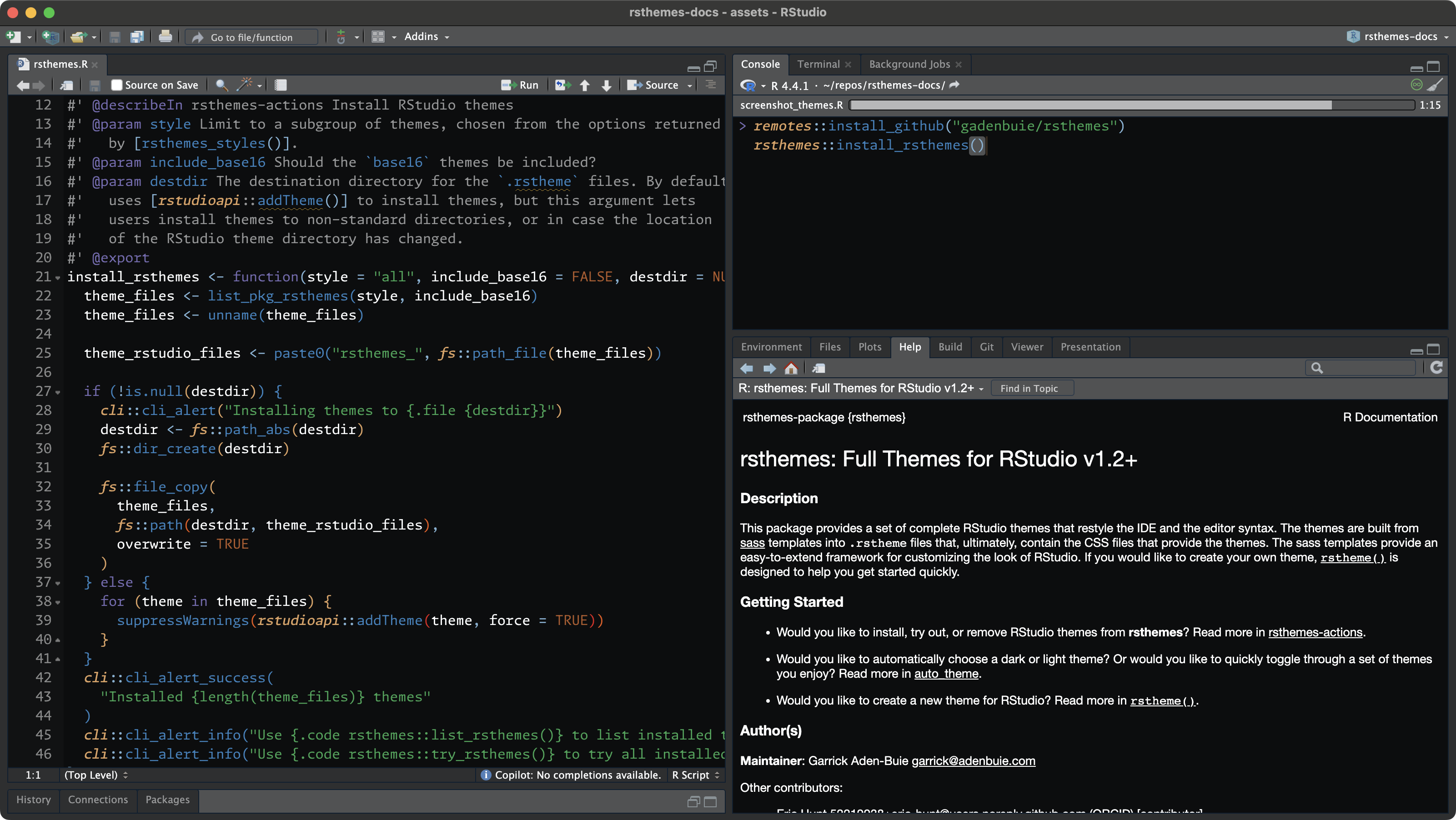Click the magic wand code tools icon
The height and width of the screenshot is (820, 1456).
(x=245, y=85)
